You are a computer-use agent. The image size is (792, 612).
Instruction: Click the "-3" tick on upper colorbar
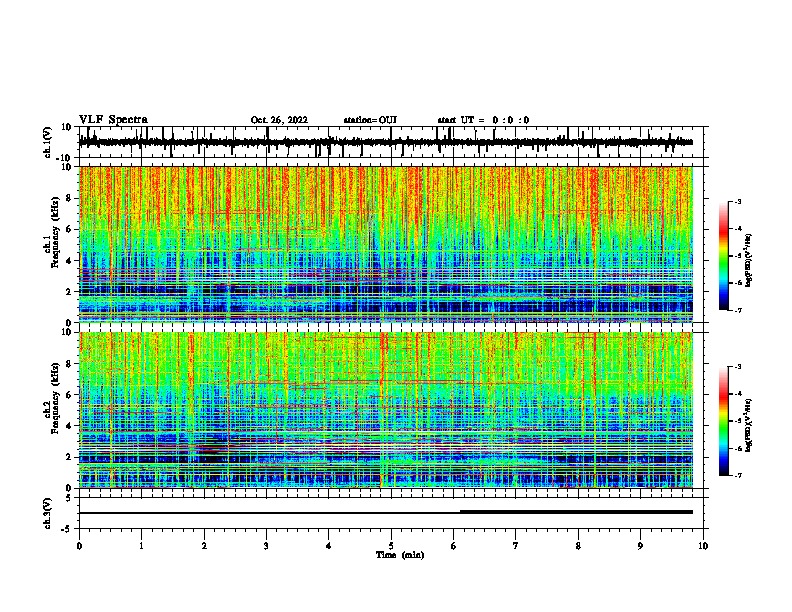[737, 202]
